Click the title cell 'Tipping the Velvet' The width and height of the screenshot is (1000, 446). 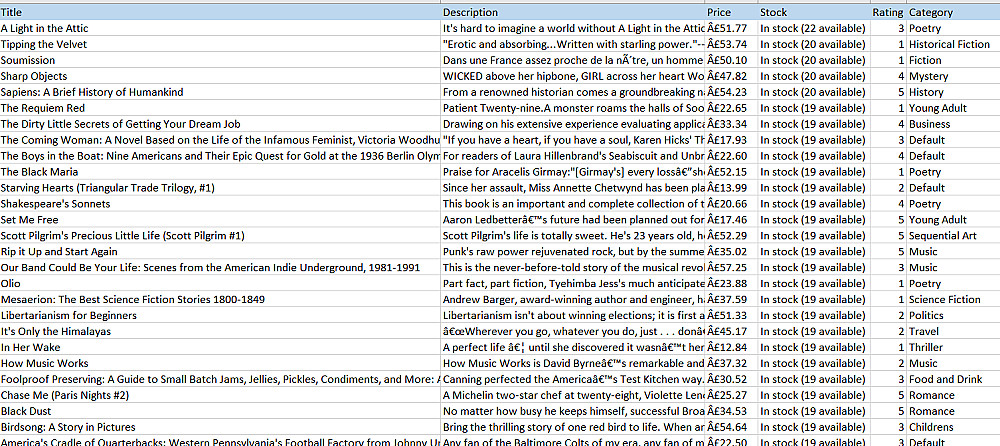pyautogui.click(x=220, y=44)
